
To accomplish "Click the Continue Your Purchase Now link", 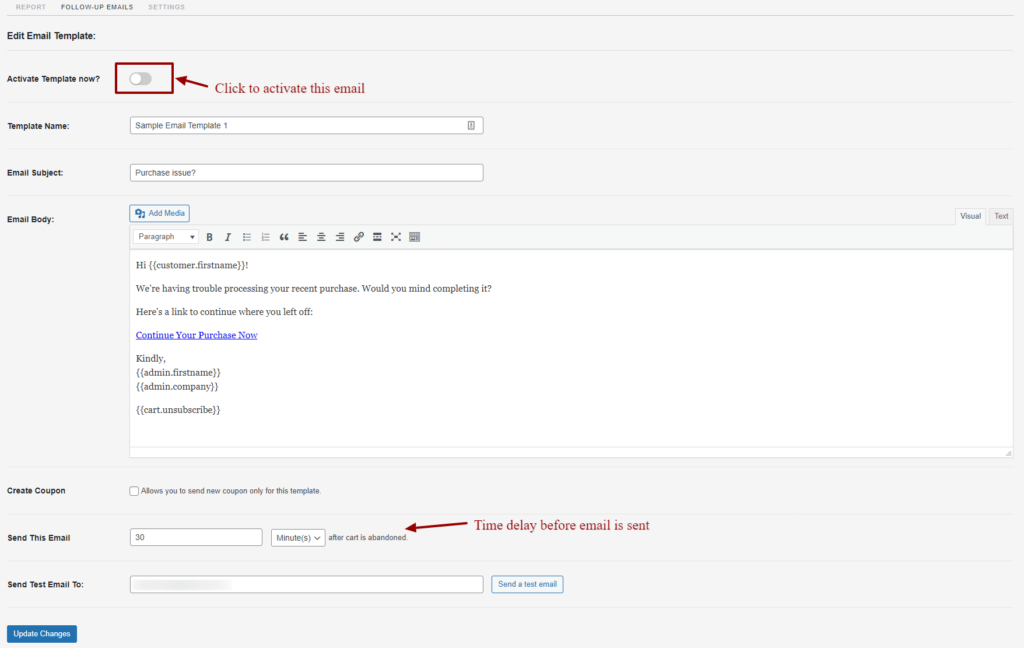I will click(197, 335).
